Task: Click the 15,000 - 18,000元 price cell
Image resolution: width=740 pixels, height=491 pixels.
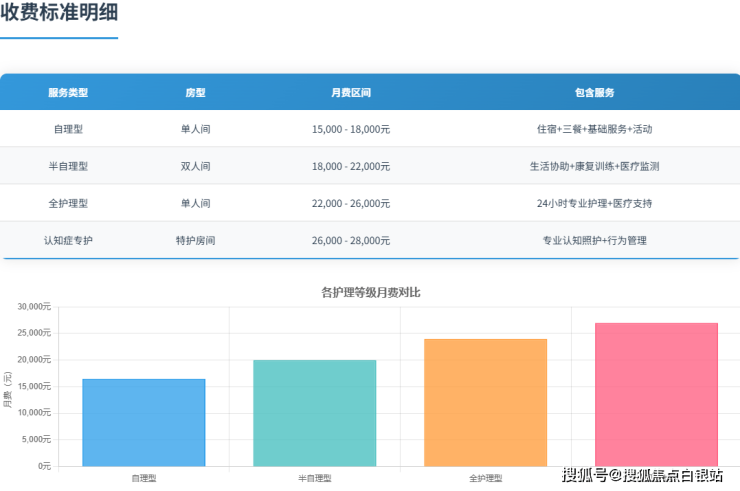Action: (351, 129)
